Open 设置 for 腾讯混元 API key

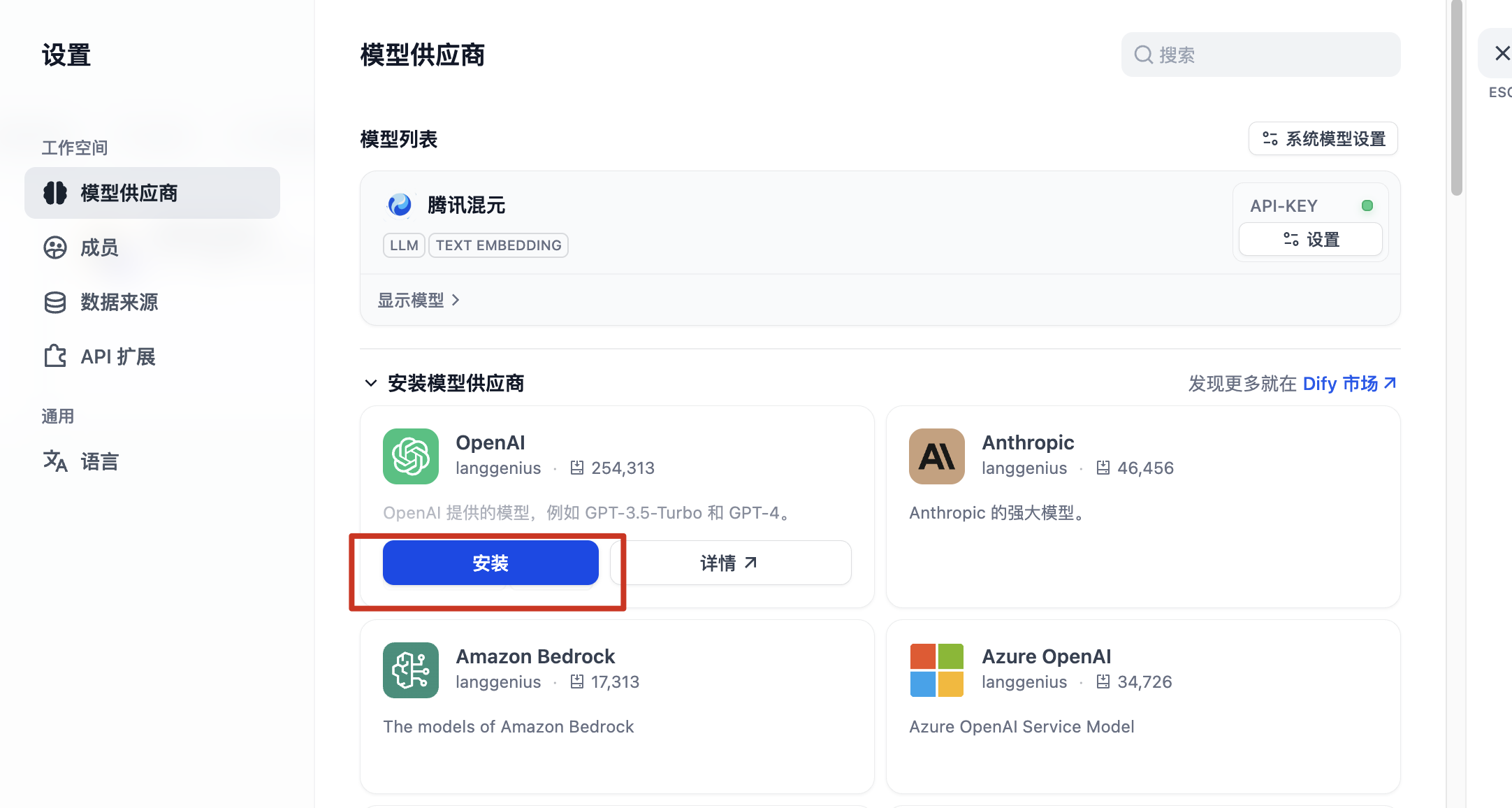[1310, 239]
